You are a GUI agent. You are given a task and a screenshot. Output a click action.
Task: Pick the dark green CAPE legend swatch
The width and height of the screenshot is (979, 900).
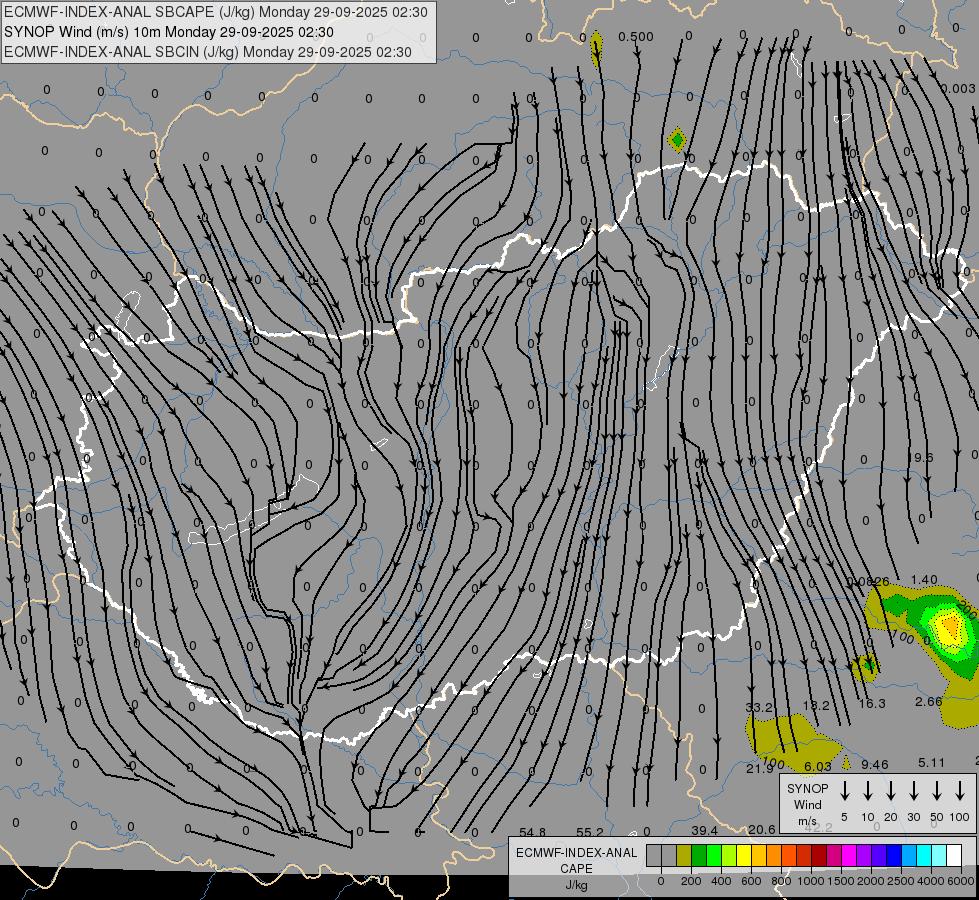coord(699,855)
